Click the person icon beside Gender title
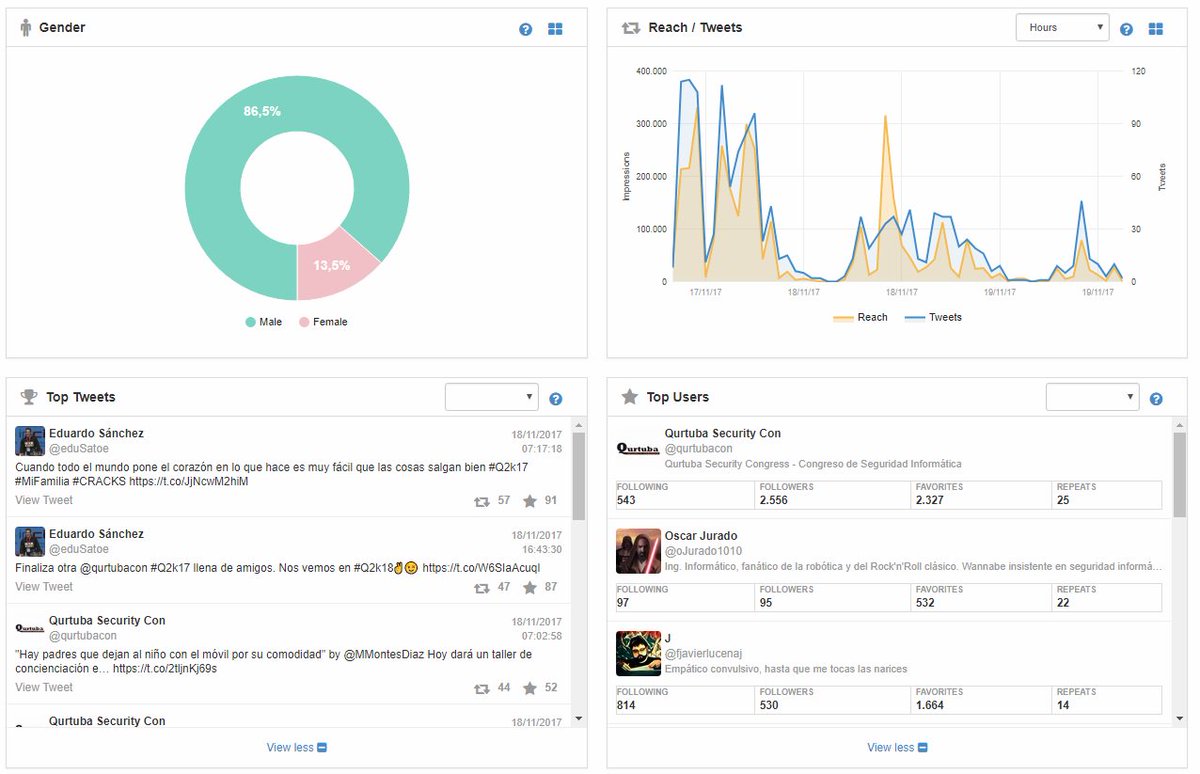 26,28
